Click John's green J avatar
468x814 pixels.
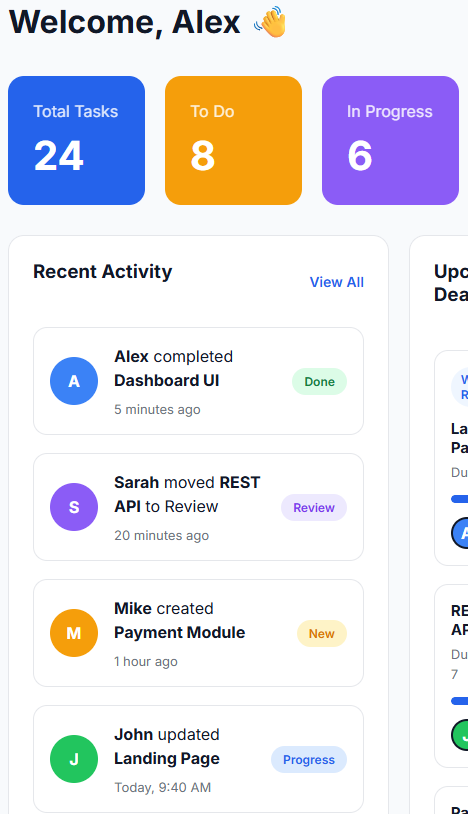click(74, 759)
